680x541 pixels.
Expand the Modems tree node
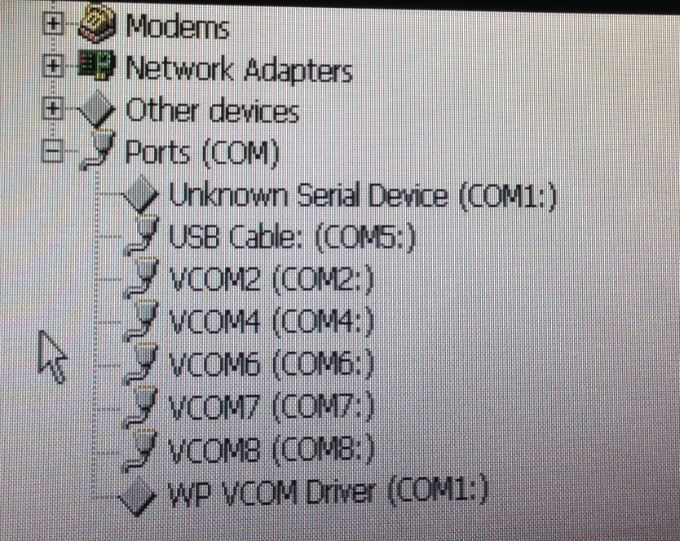[x=53, y=23]
